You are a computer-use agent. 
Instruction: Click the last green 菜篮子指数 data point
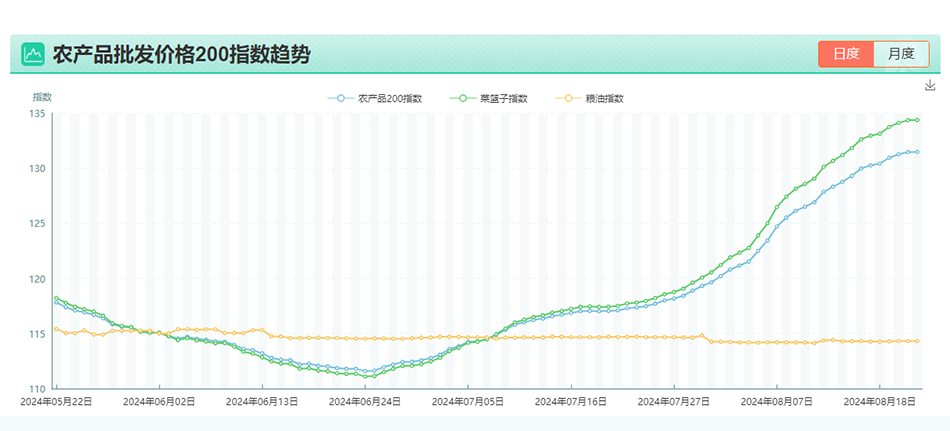pyautogui.click(x=917, y=120)
